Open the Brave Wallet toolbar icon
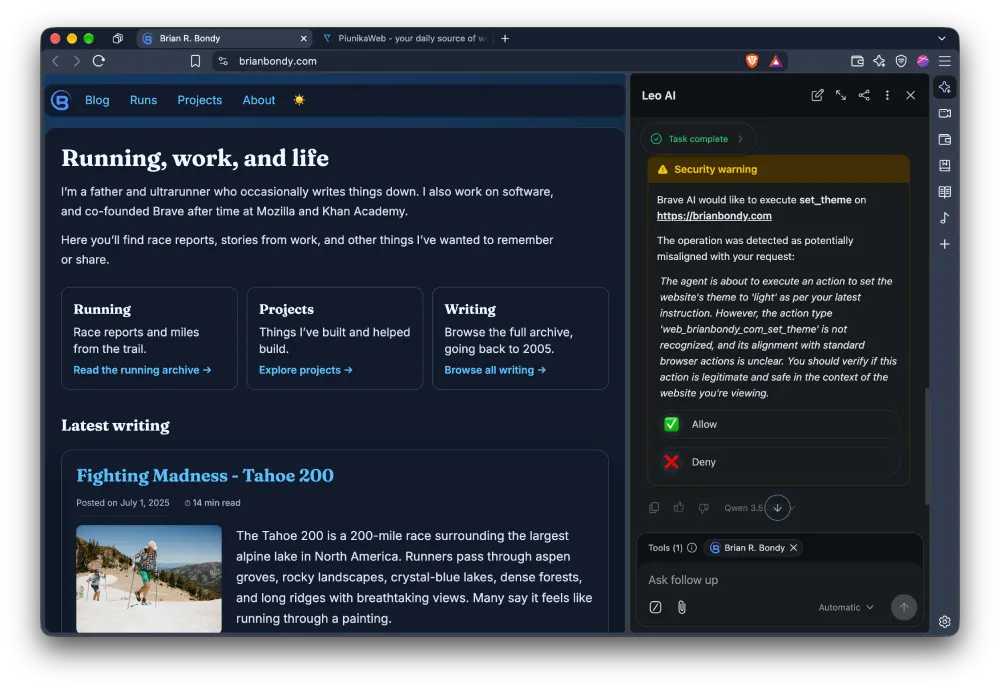This screenshot has width=1000, height=690. click(857, 61)
